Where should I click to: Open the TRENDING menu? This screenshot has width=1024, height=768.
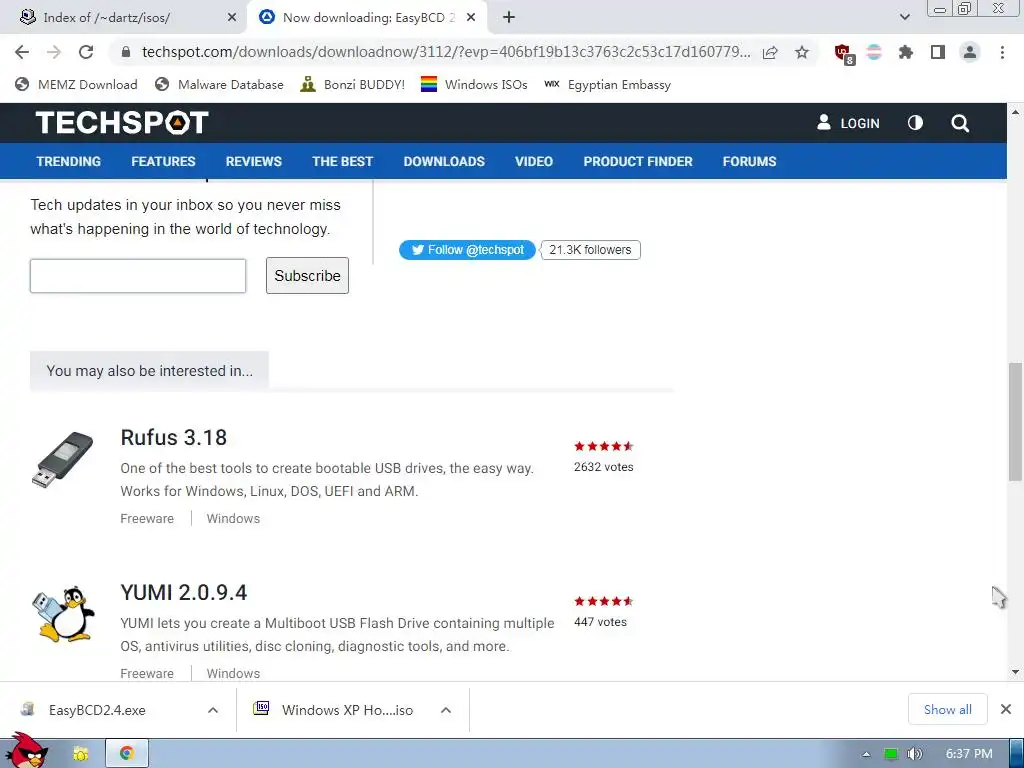pyautogui.click(x=69, y=161)
